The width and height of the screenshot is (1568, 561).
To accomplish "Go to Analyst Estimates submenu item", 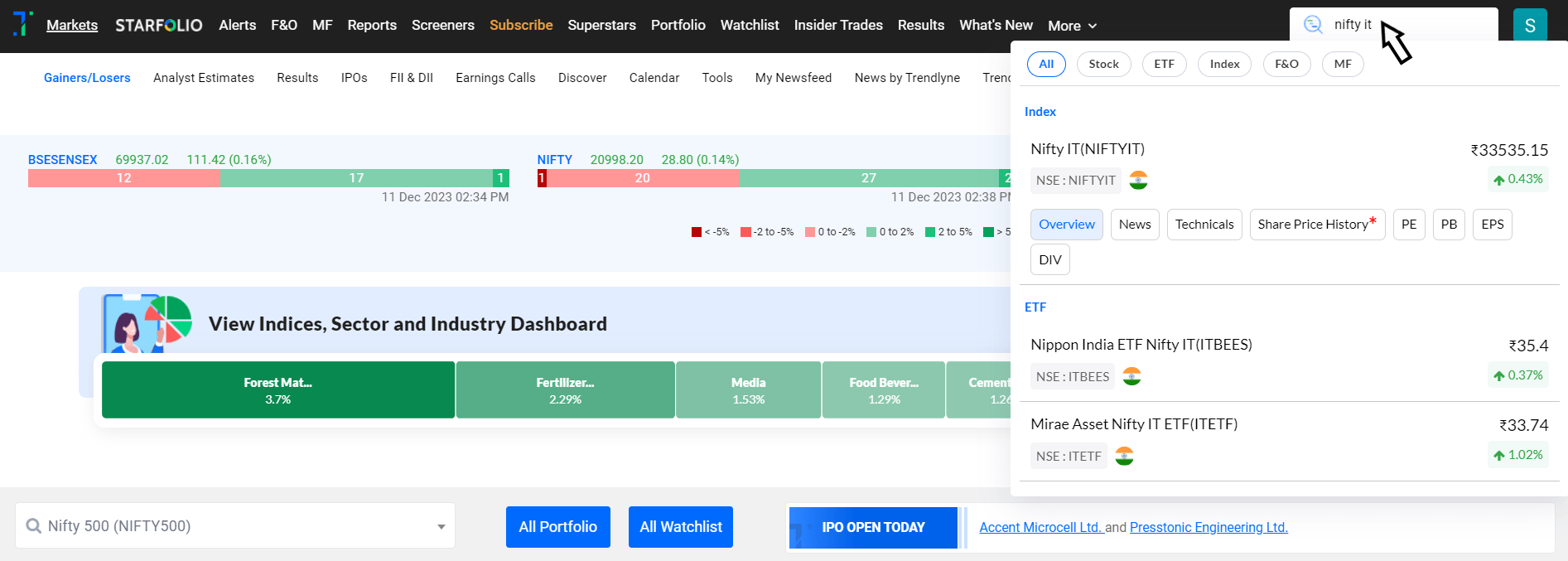I will click(204, 78).
